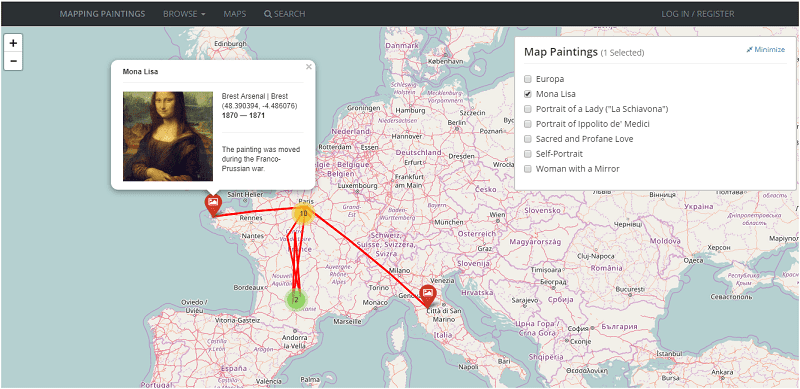Click the red marker in Italy
The image size is (800, 389).
pos(428,295)
